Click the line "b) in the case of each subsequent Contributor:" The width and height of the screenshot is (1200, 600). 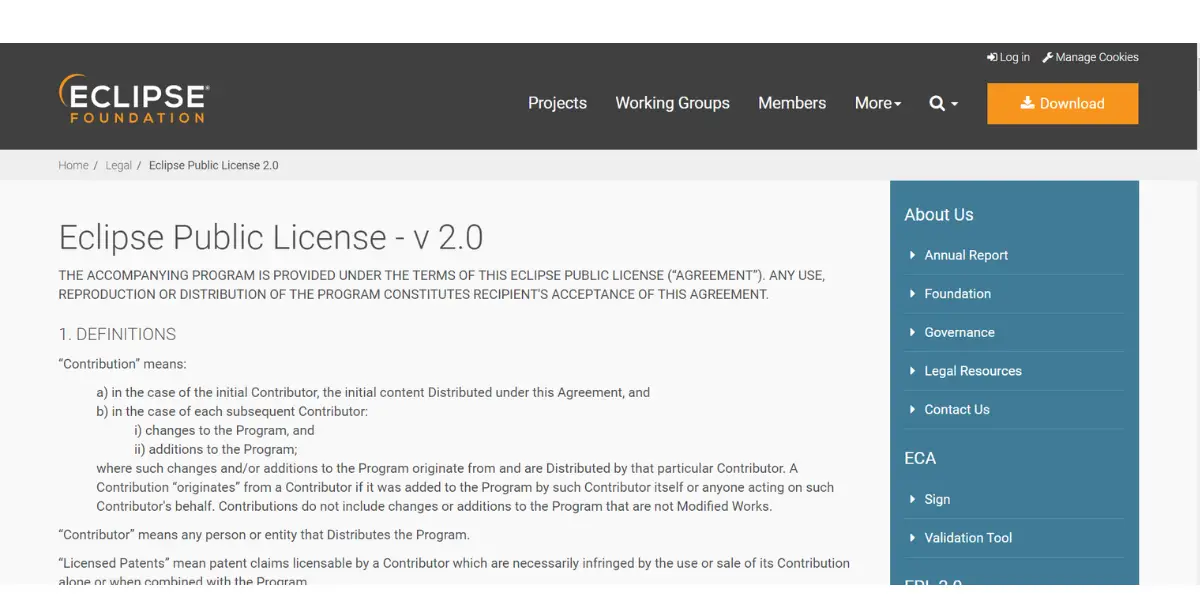point(232,411)
